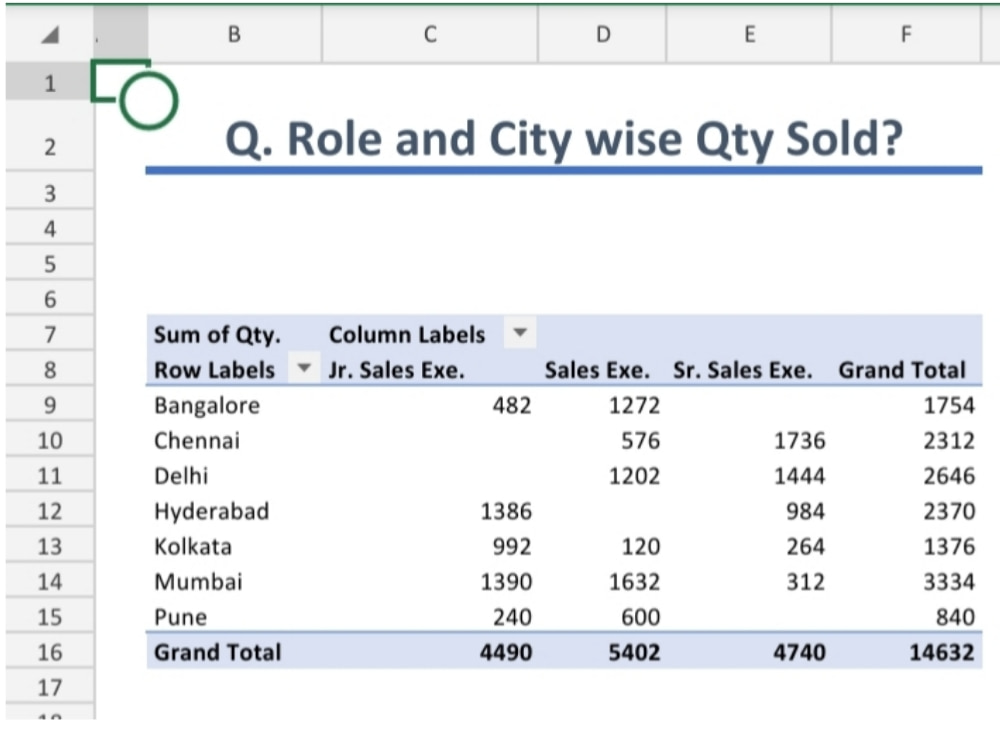Click Delhi total 2646
The width and height of the screenshot is (1000, 750).
tap(949, 476)
